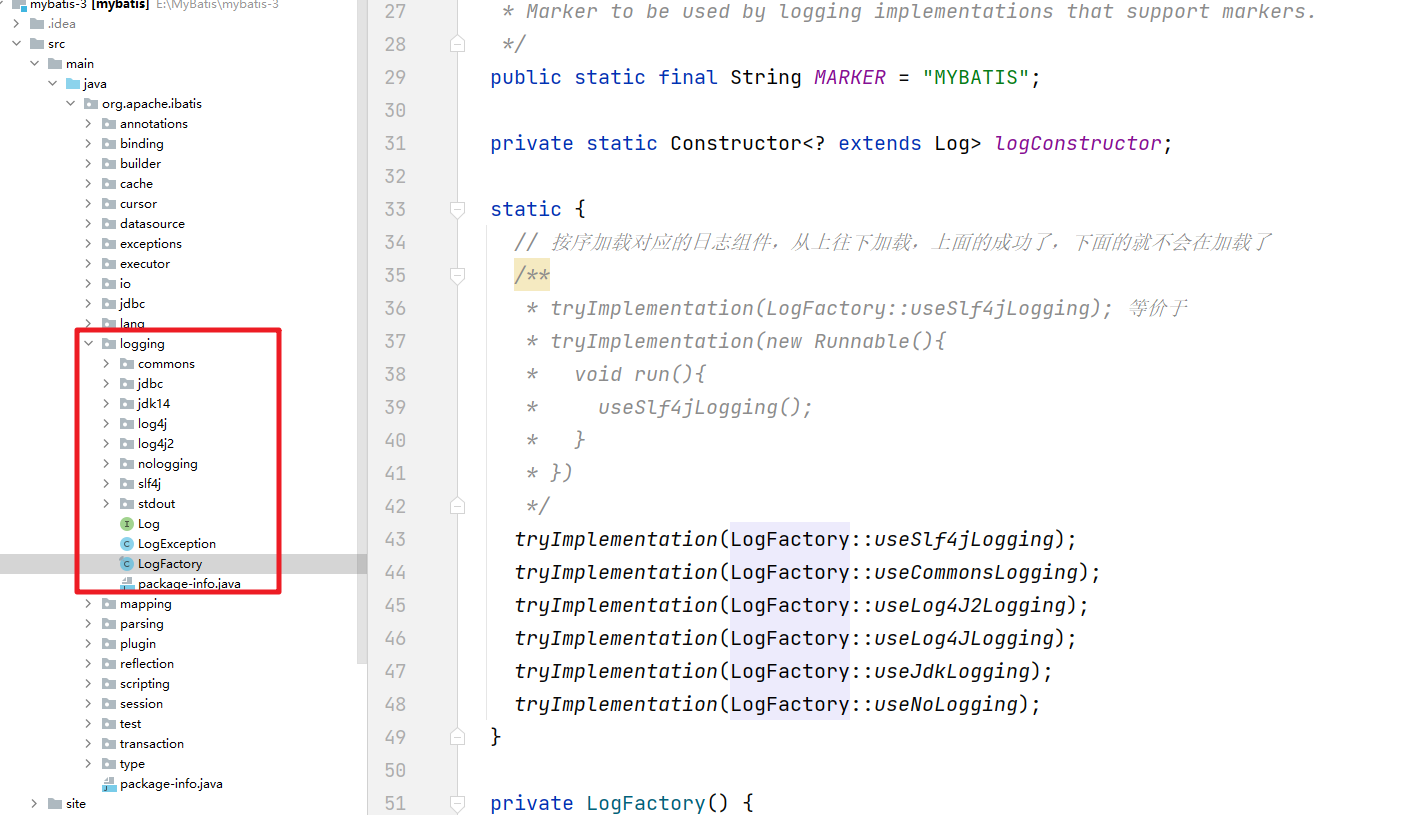The image size is (1419, 815).
Task: Click the fold marker at line 33
Action: coord(458,210)
